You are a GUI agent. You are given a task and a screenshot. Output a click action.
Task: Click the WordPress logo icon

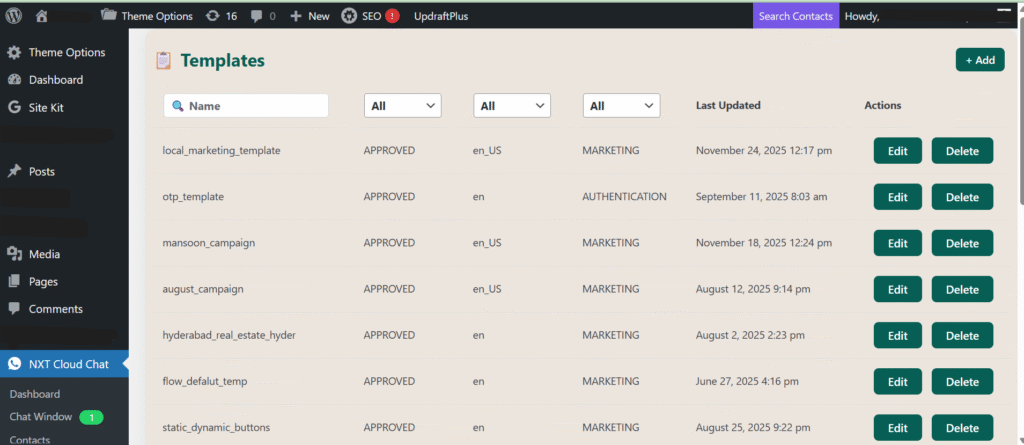(x=14, y=16)
